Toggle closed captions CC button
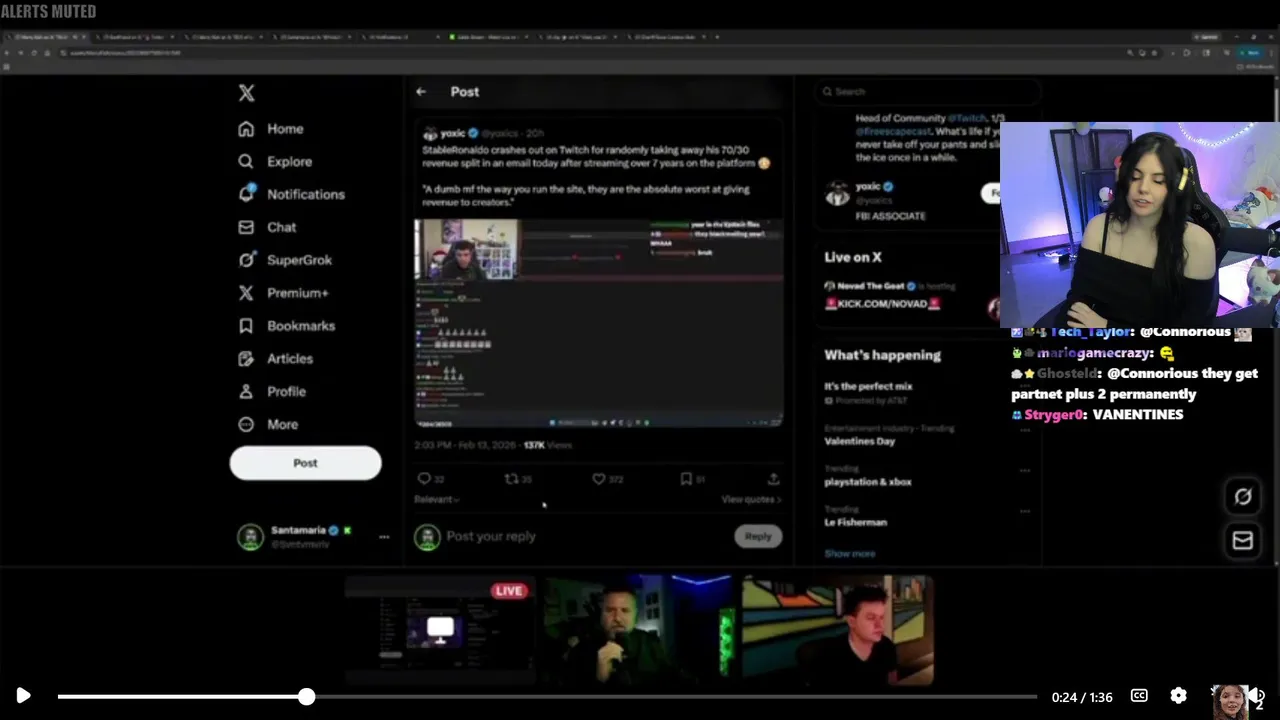Viewport: 1280px width, 720px height. [1139, 696]
